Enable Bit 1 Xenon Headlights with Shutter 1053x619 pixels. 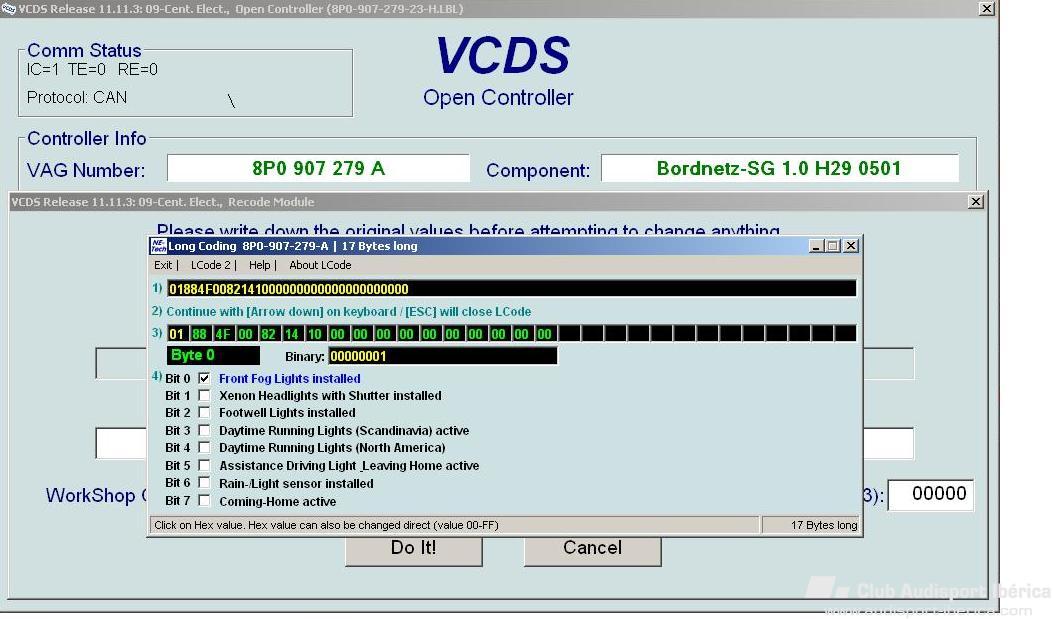click(x=204, y=395)
